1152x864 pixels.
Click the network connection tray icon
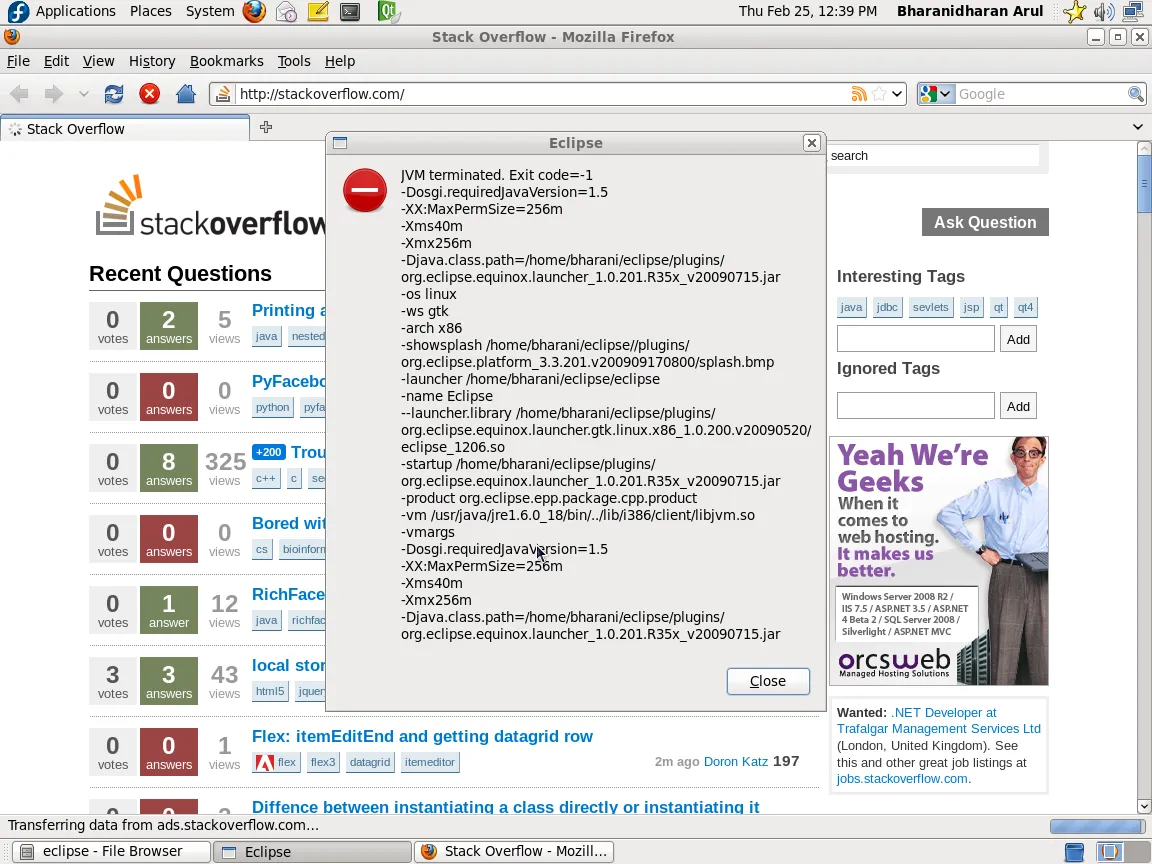coord(1134,11)
